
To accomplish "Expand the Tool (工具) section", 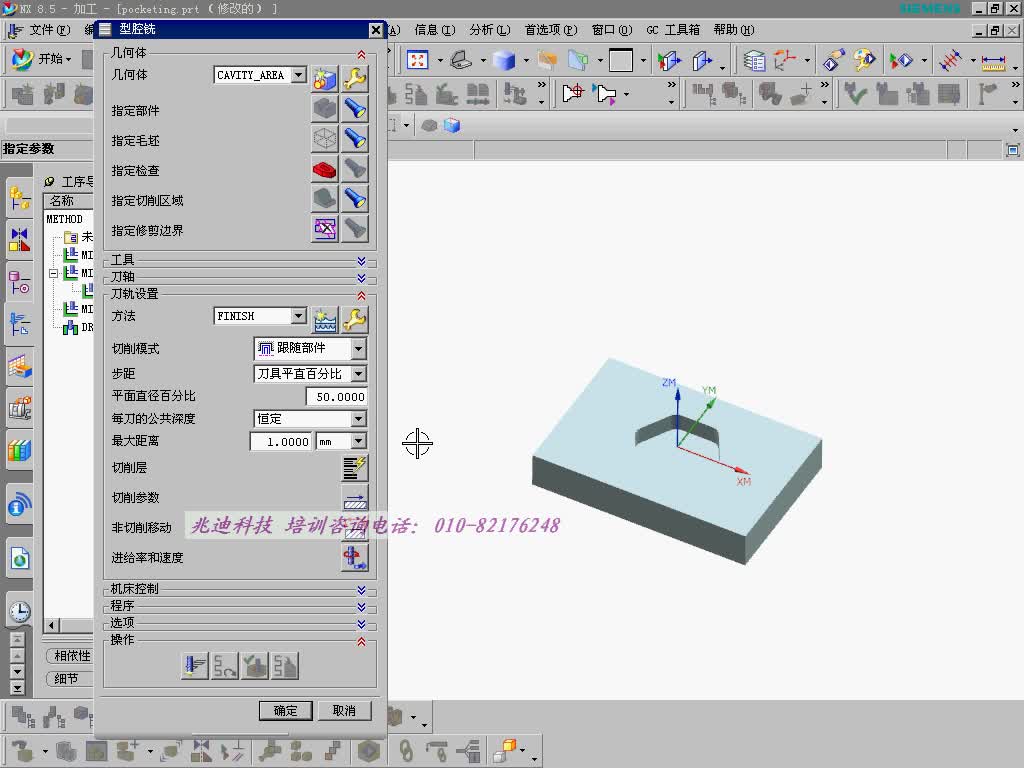I will (361, 261).
